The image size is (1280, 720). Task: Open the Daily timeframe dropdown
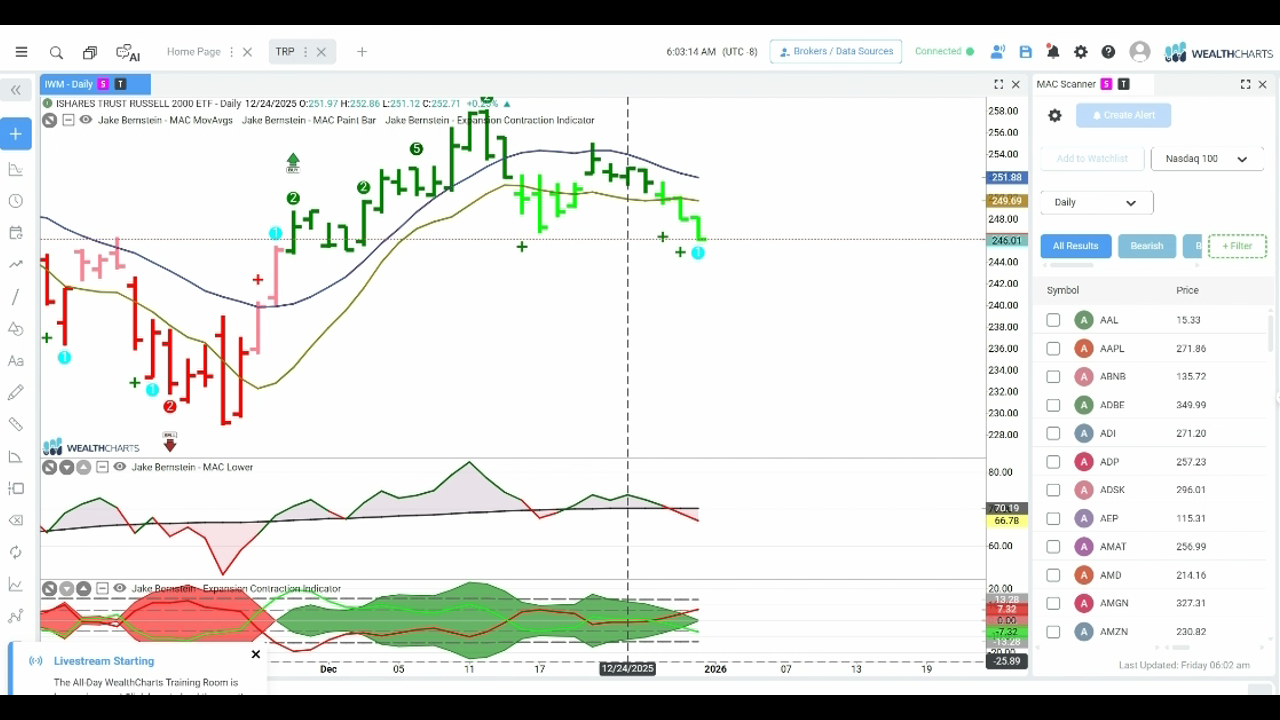point(1097,202)
